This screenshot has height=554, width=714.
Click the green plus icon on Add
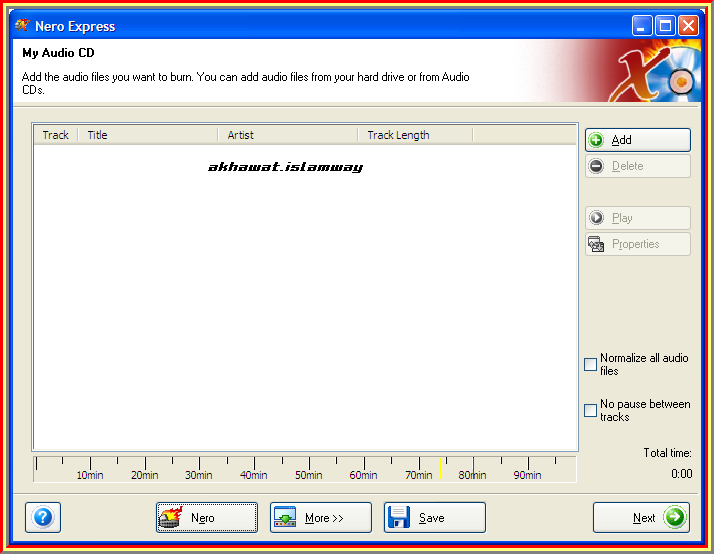(x=596, y=140)
